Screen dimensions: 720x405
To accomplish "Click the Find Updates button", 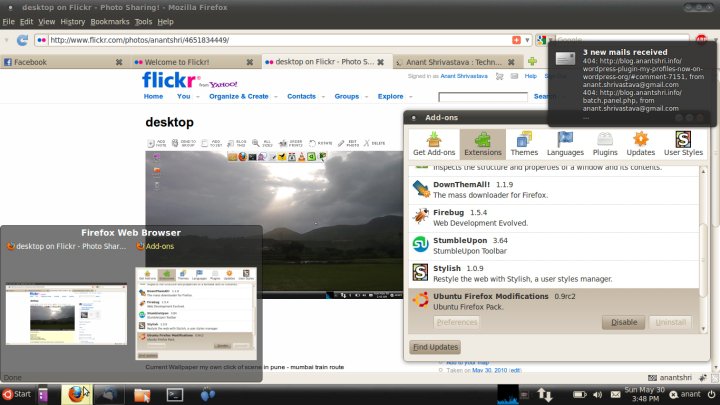I will 435,347.
